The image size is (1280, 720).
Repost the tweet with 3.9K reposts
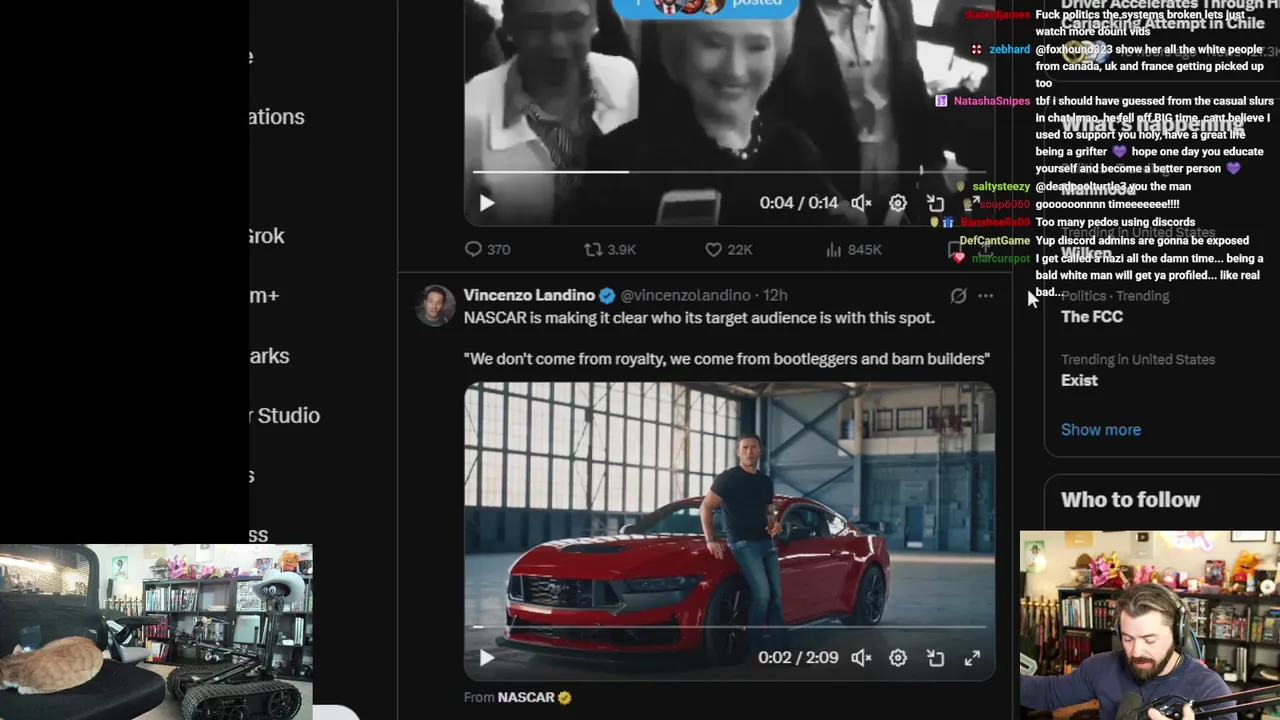coord(610,249)
